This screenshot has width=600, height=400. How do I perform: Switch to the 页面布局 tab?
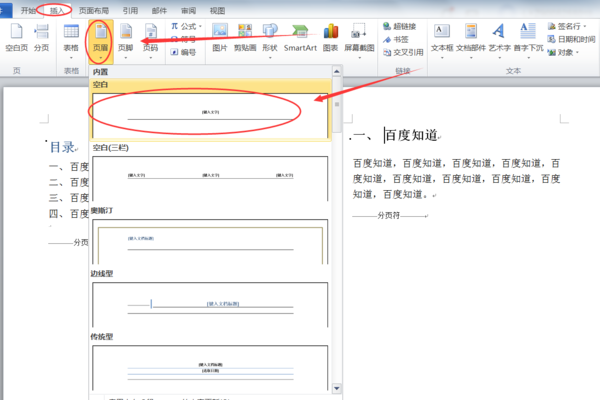pos(94,10)
